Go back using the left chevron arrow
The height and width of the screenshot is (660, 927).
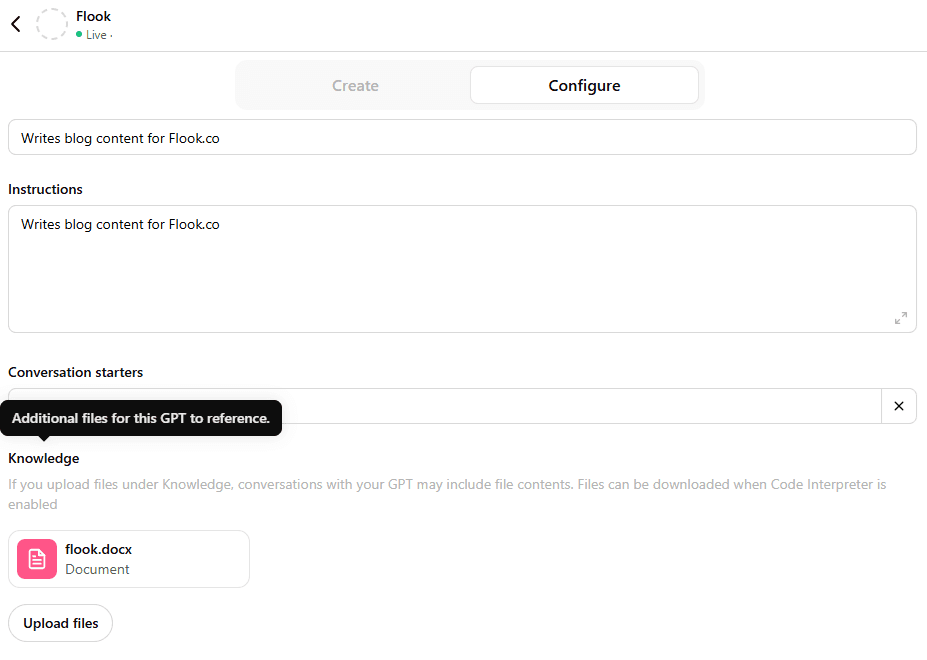coord(16,24)
